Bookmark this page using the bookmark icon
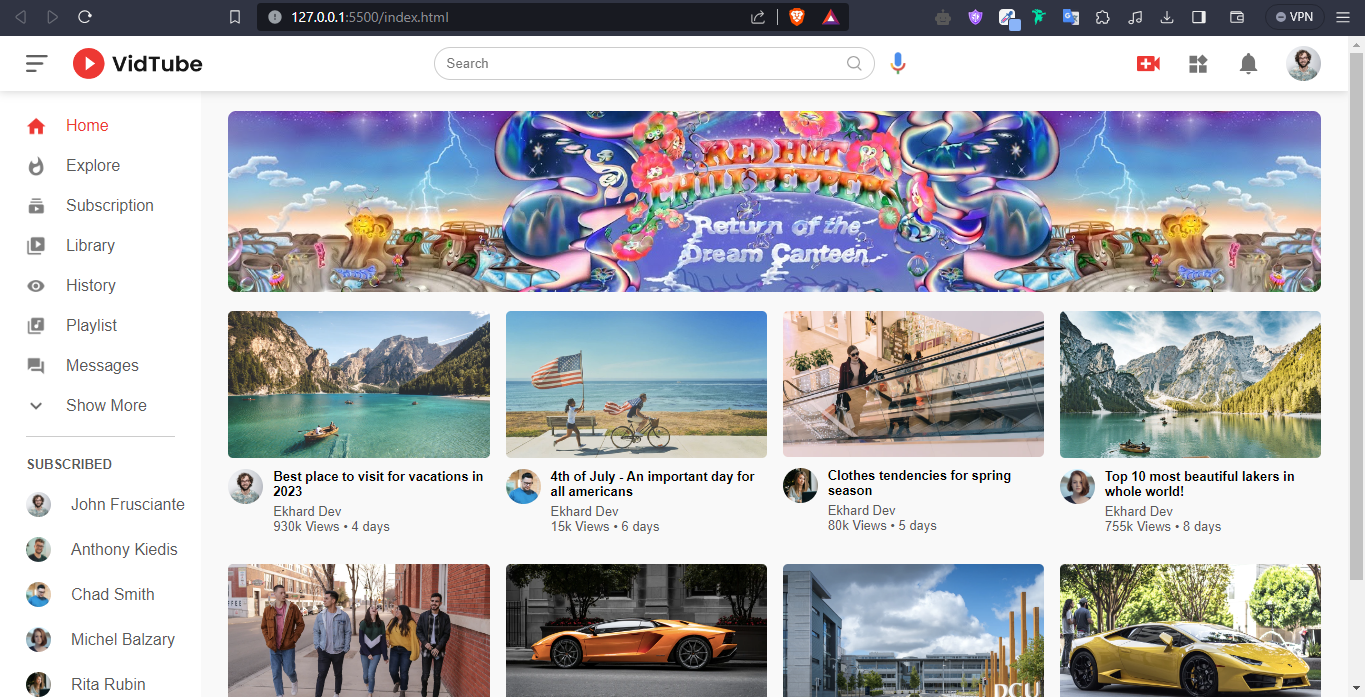The width and height of the screenshot is (1365, 697). [235, 17]
